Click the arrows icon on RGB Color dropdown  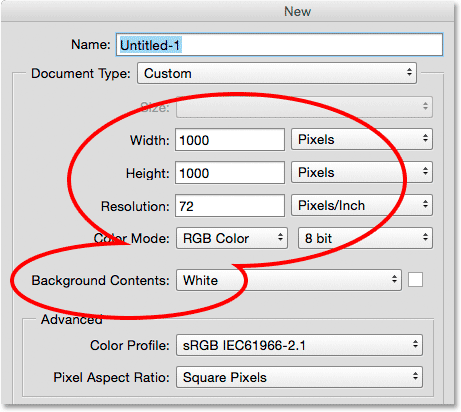[280, 238]
